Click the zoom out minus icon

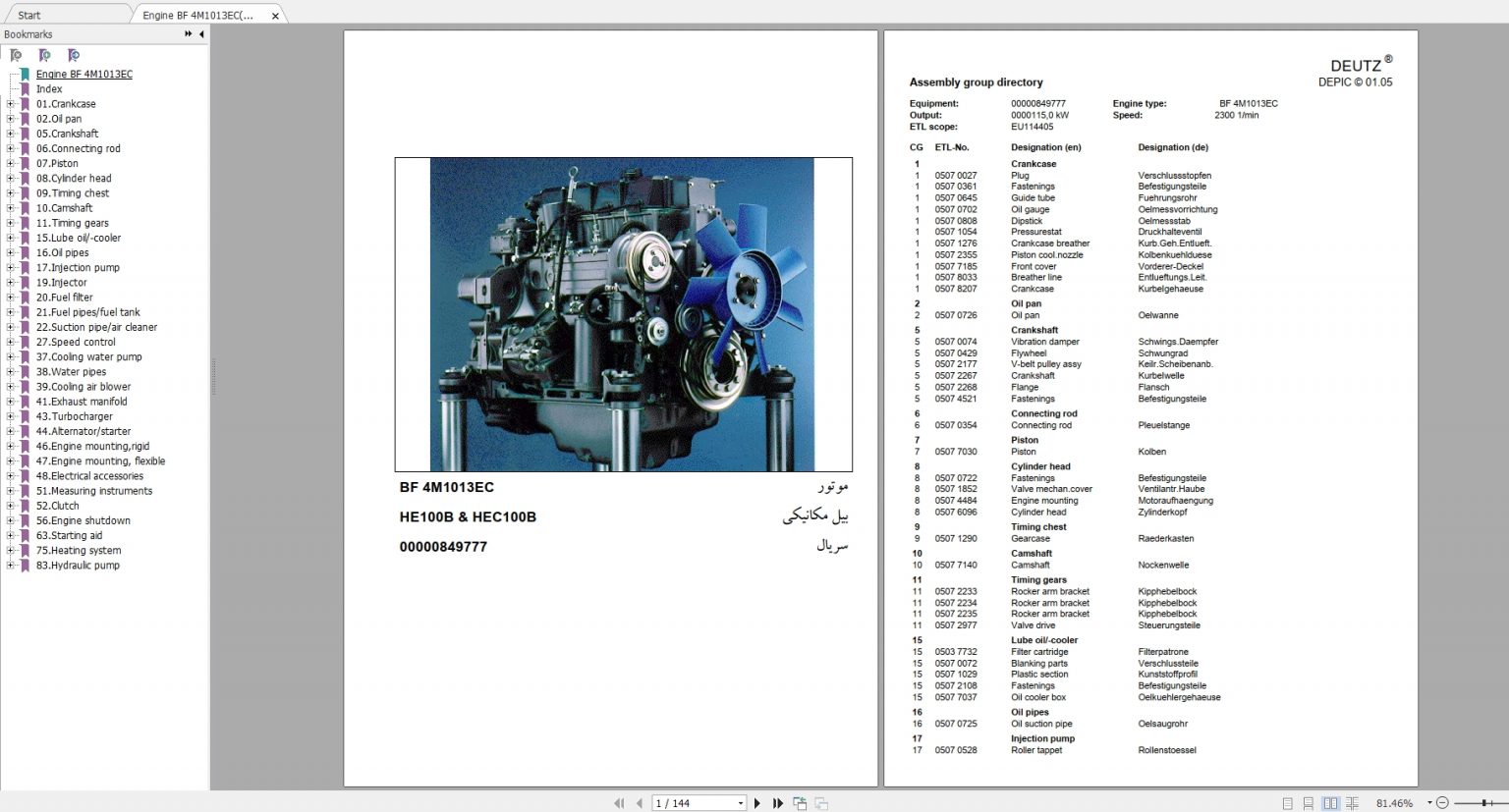click(1442, 802)
